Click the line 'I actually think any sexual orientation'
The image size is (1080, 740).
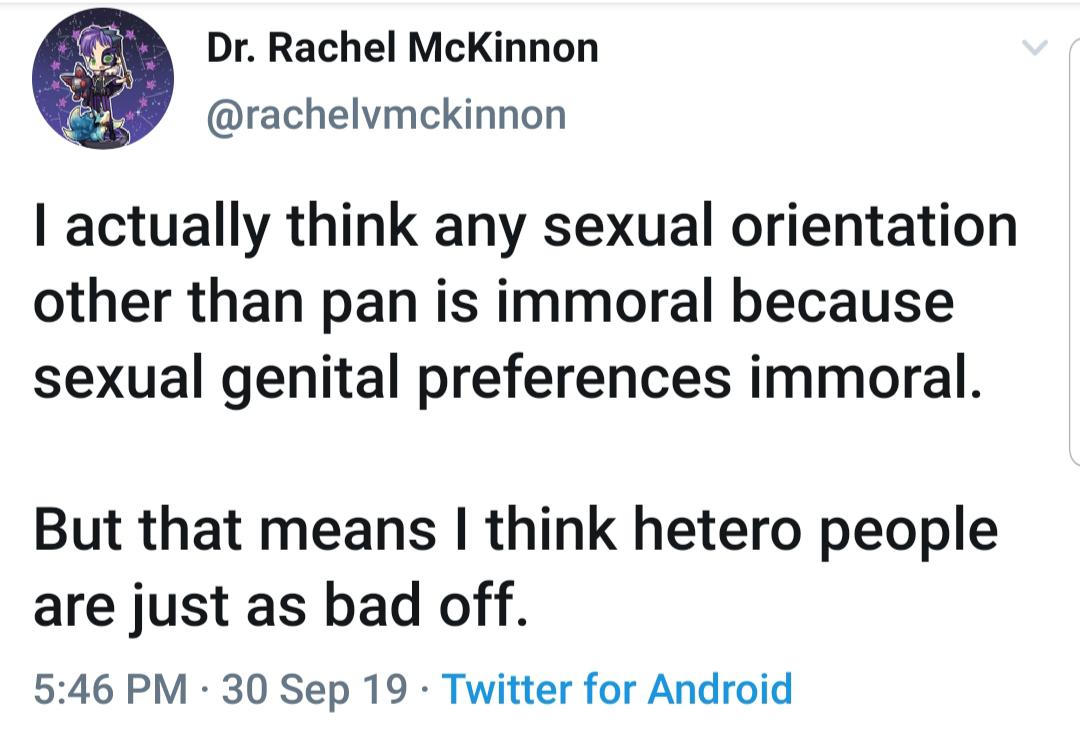[x=526, y=228]
